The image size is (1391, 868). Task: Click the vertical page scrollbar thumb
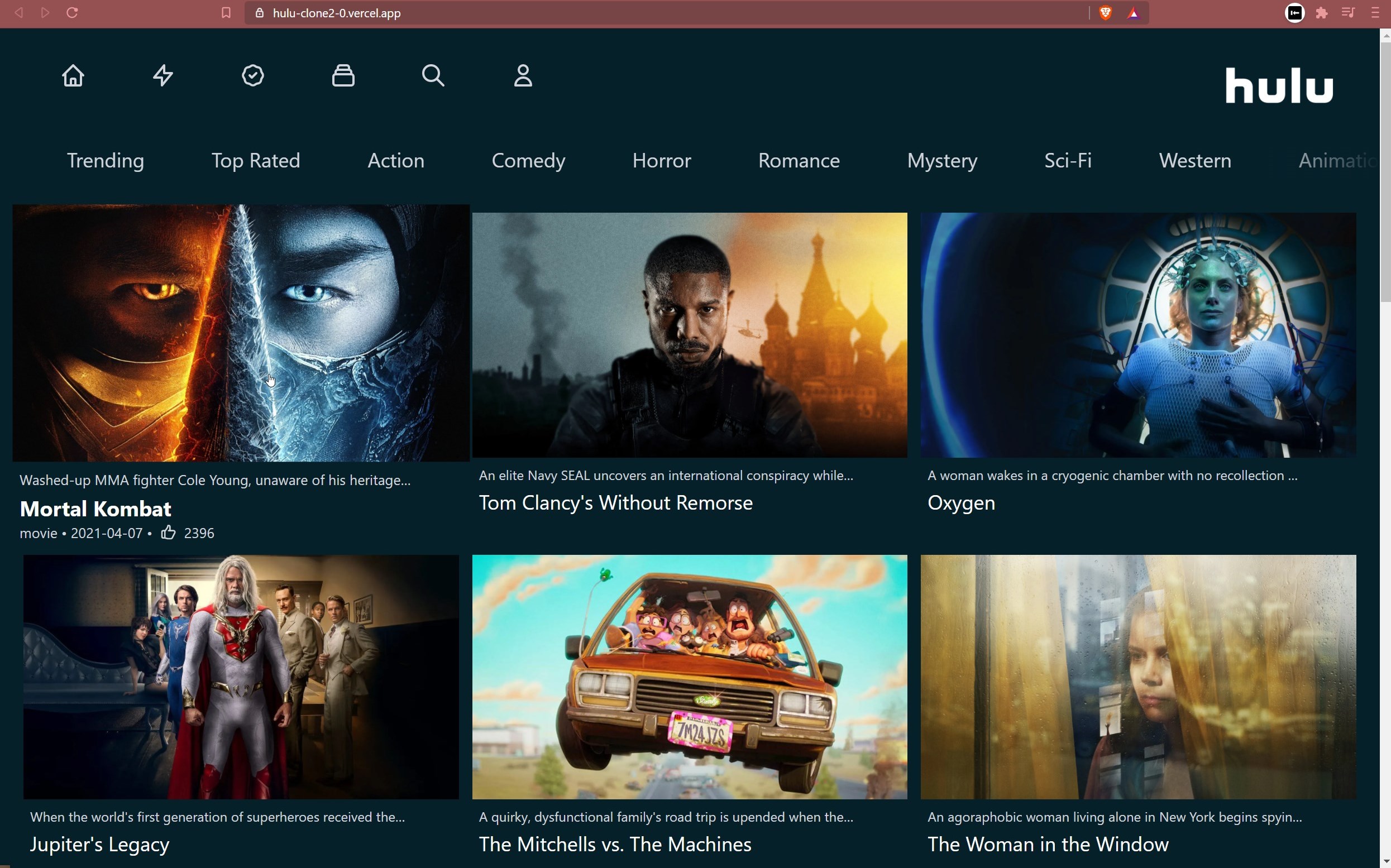(1385, 172)
